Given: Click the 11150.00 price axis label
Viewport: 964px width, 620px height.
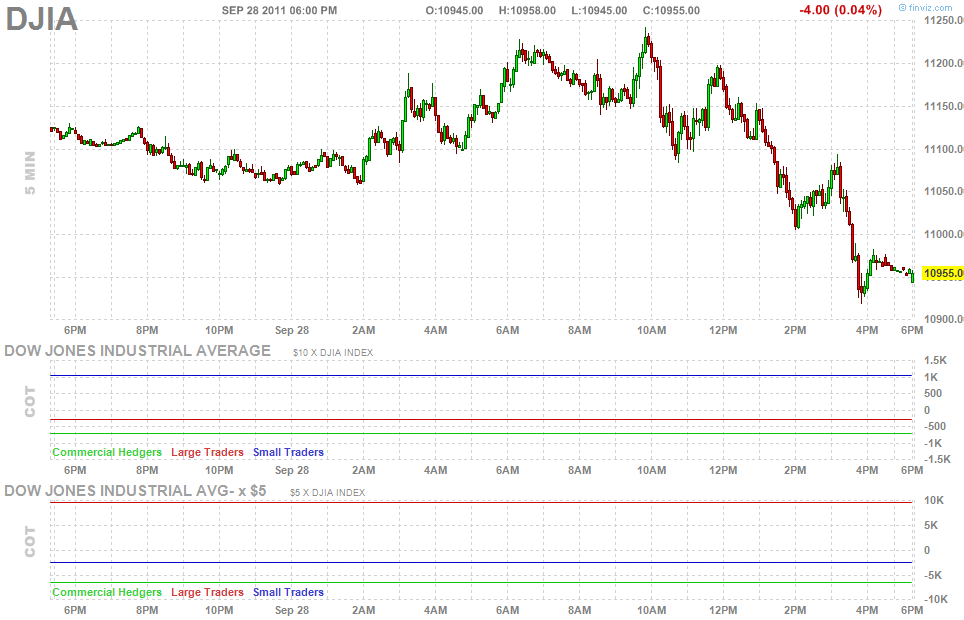Looking at the screenshot, I should point(944,106).
